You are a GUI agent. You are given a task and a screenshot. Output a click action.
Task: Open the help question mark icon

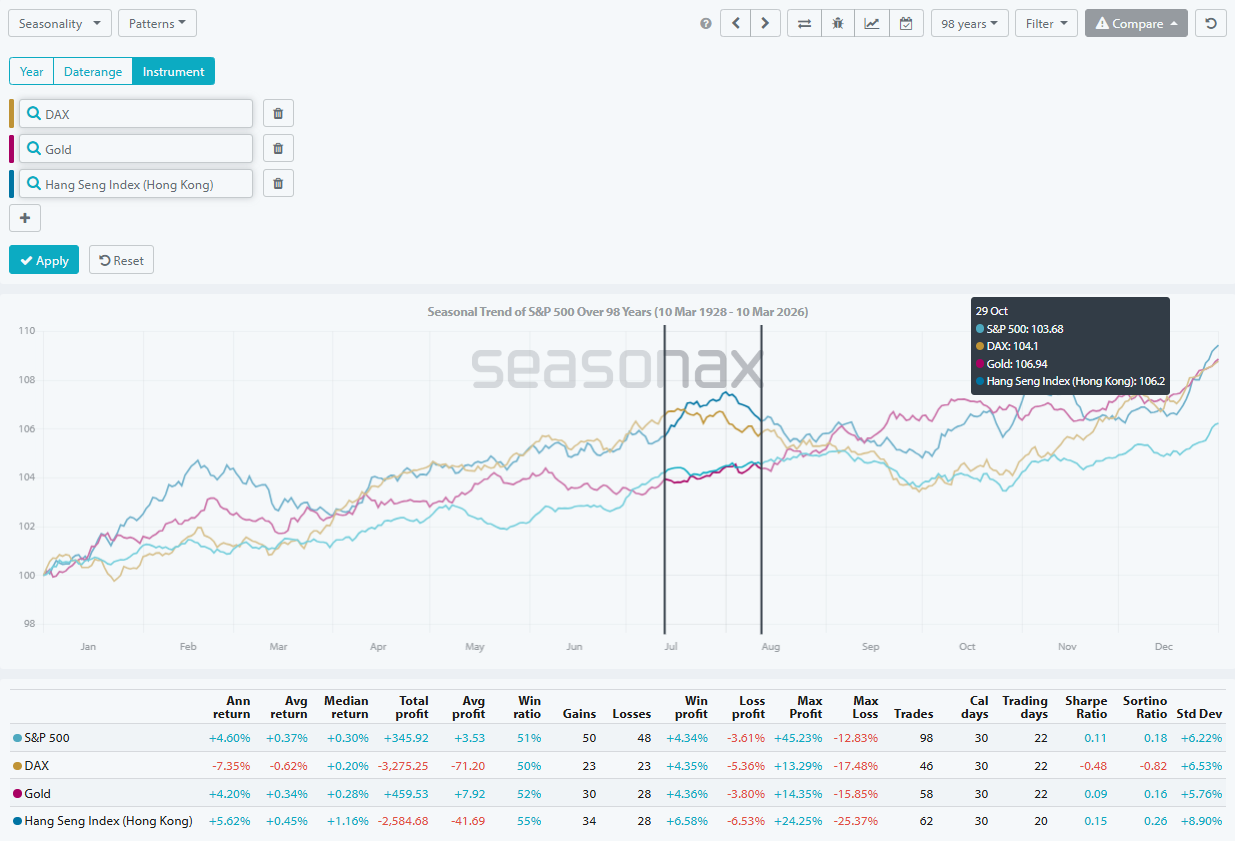pos(705,23)
